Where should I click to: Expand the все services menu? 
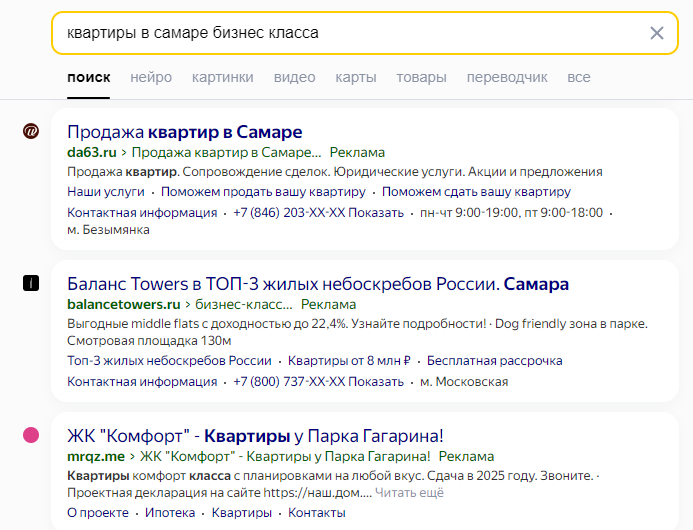(579, 77)
